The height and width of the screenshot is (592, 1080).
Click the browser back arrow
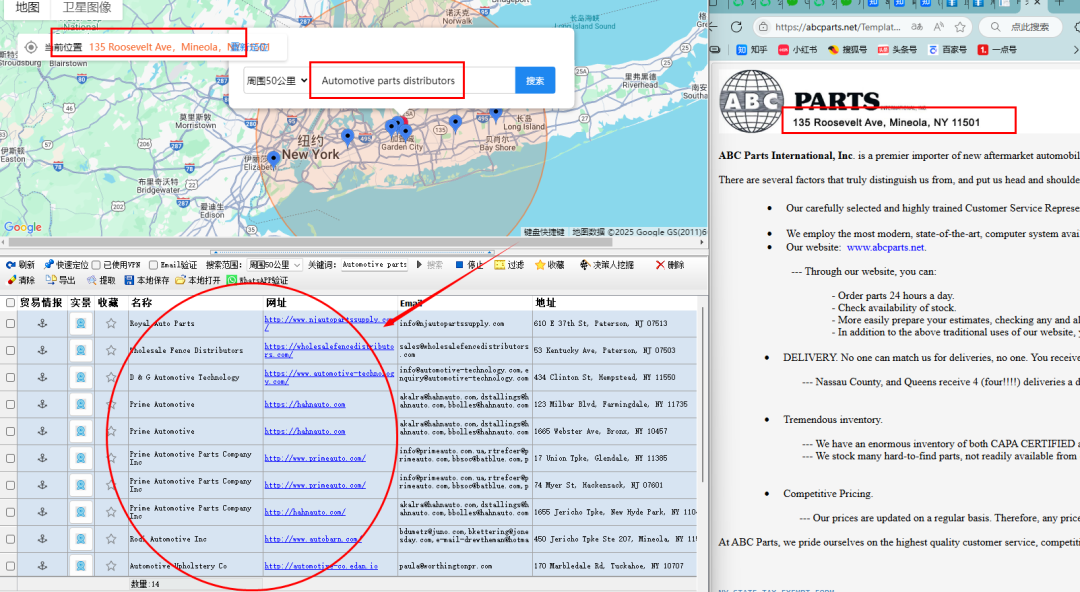714,27
